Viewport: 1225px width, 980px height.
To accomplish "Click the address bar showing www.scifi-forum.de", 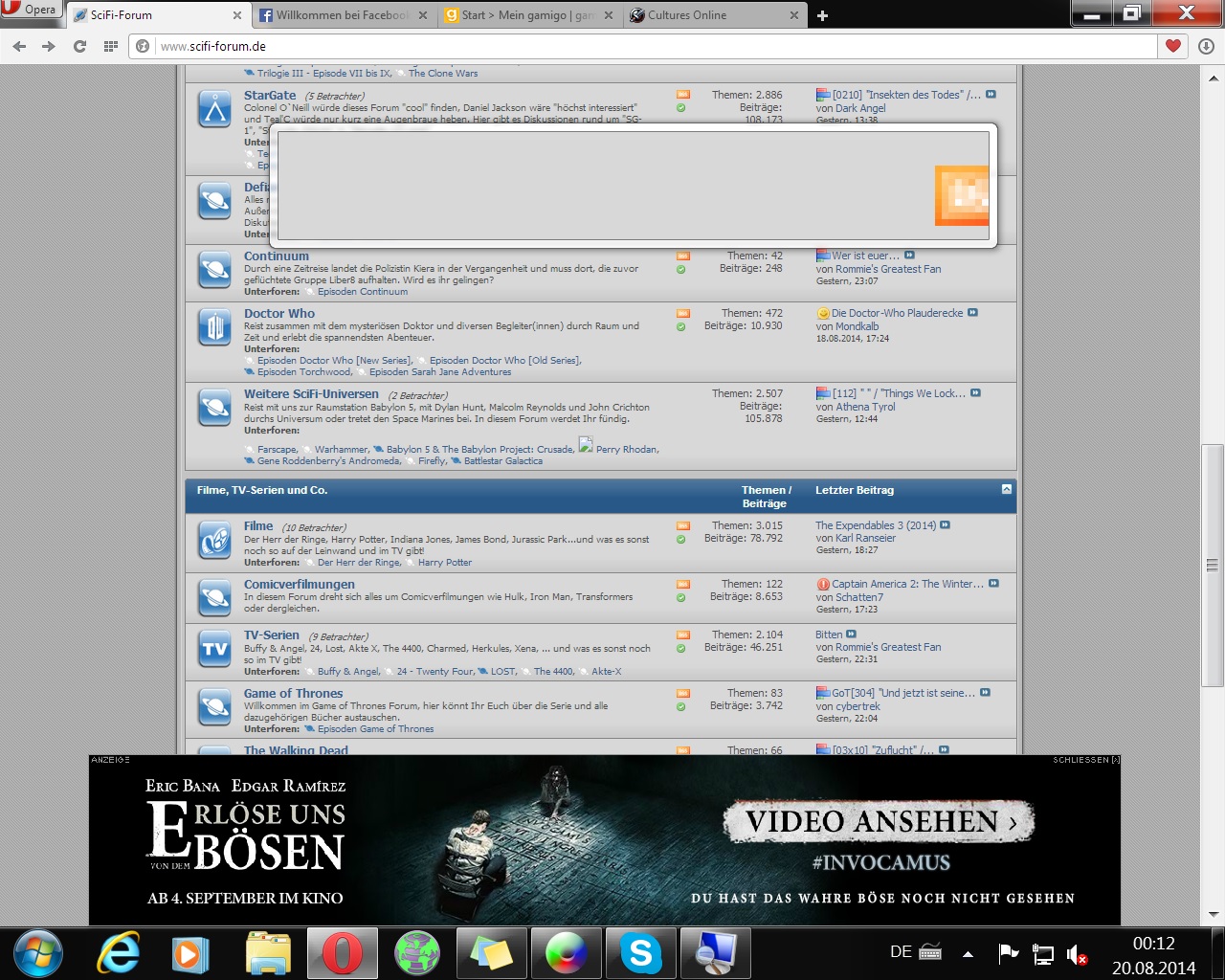I will coord(651,46).
